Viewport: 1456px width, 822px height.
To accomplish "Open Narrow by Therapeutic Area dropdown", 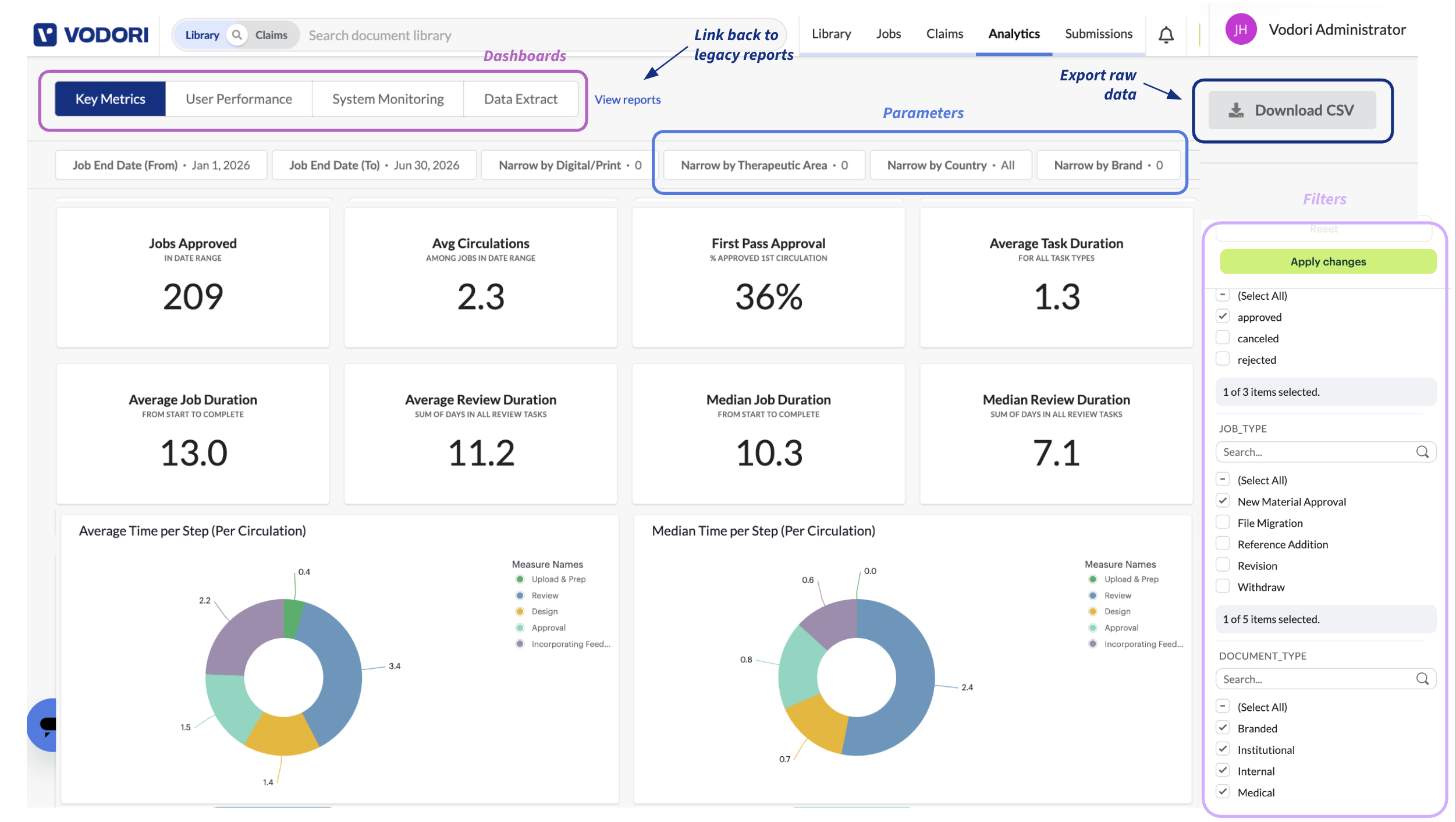I will [x=764, y=165].
